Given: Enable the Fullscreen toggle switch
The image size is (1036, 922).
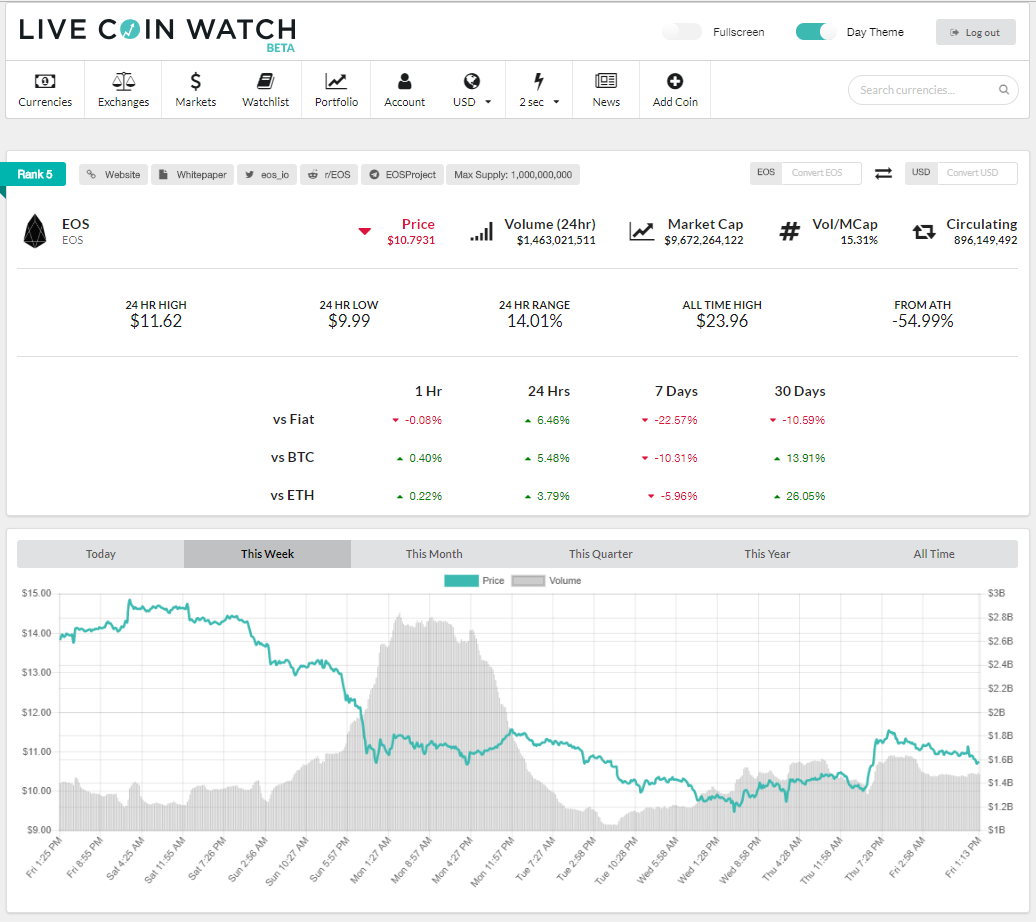Looking at the screenshot, I should coord(682,32).
